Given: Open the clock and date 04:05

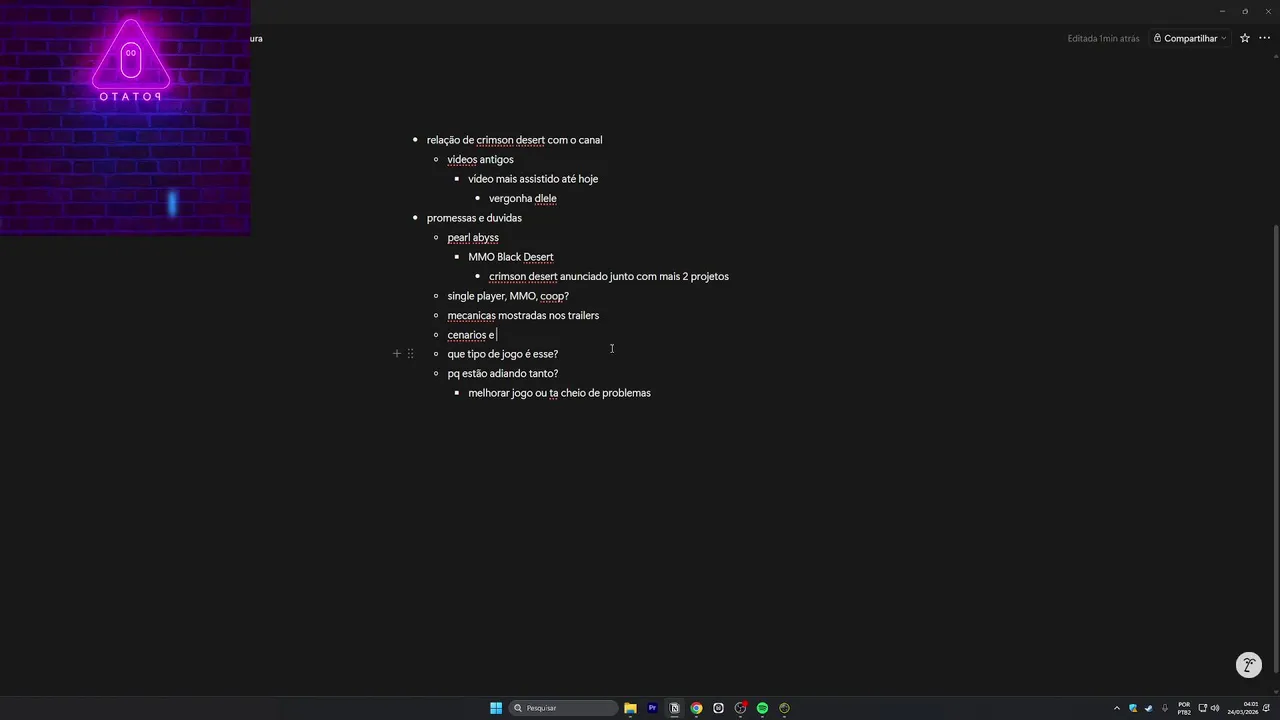Looking at the screenshot, I should 1242,708.
